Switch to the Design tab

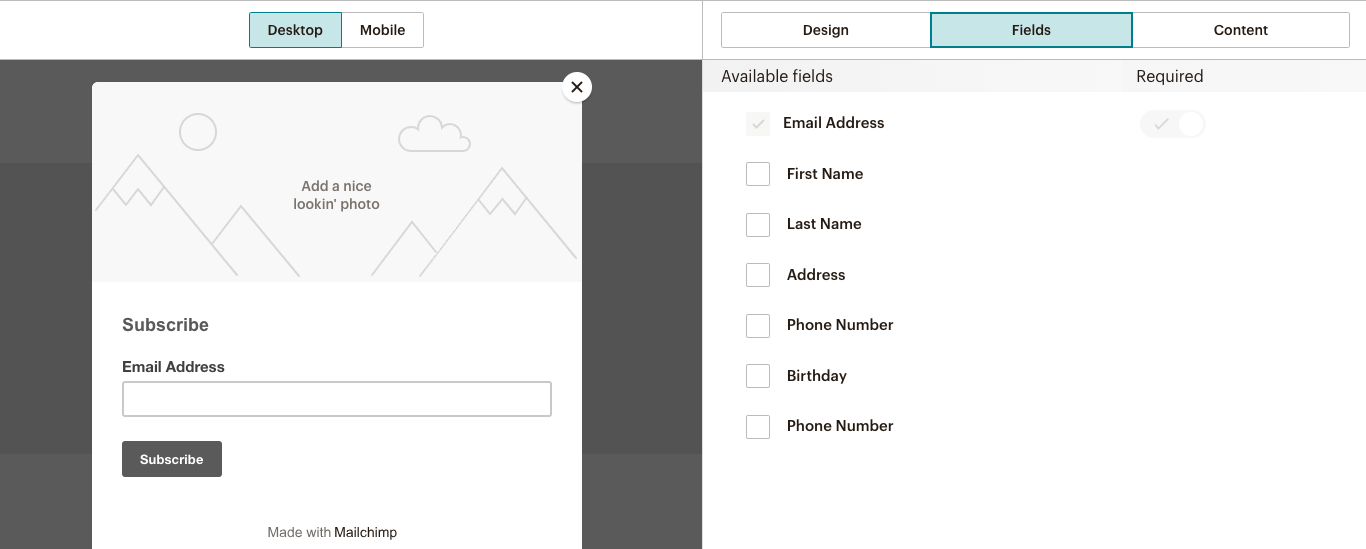click(x=826, y=30)
